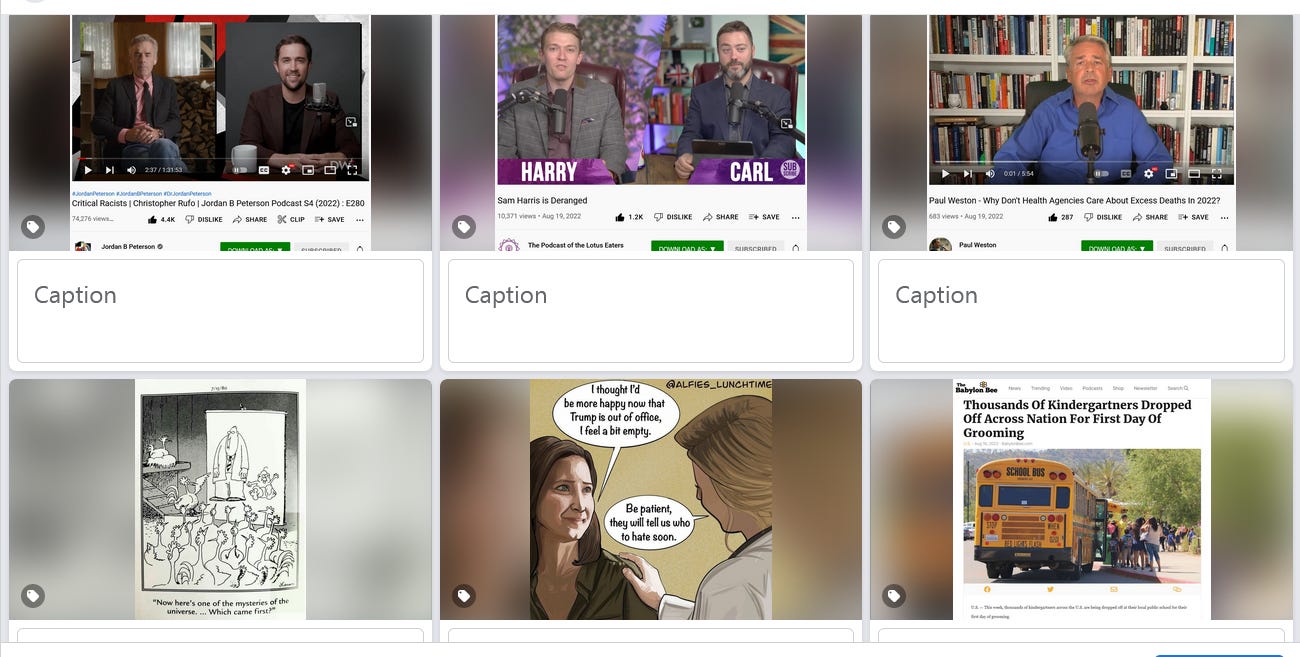Click the fullscreen icon in Paul Weston screenshot

coord(1216,174)
